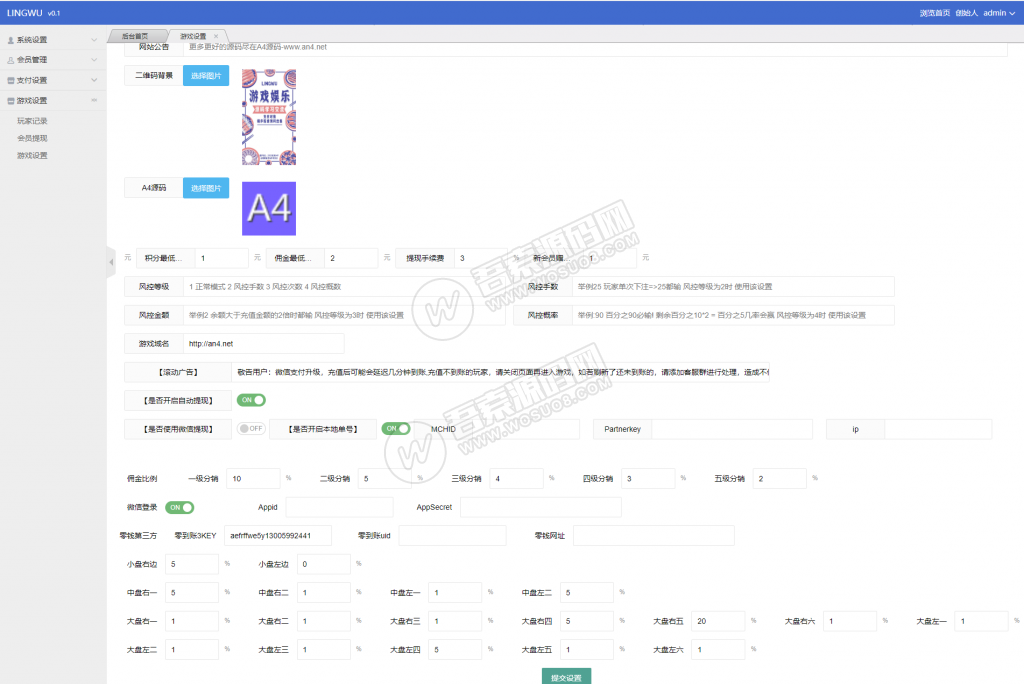This screenshot has height=684, width=1024.
Task: Open 玩家记录 in the sidebar
Action: [x=32, y=121]
